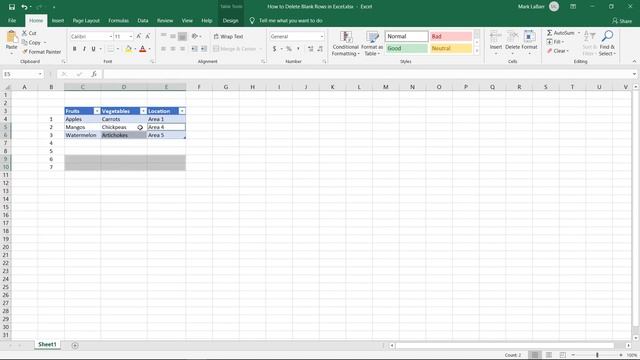The width and height of the screenshot is (640, 360).
Task: Open Conditional Formatting menu
Action: (346, 43)
